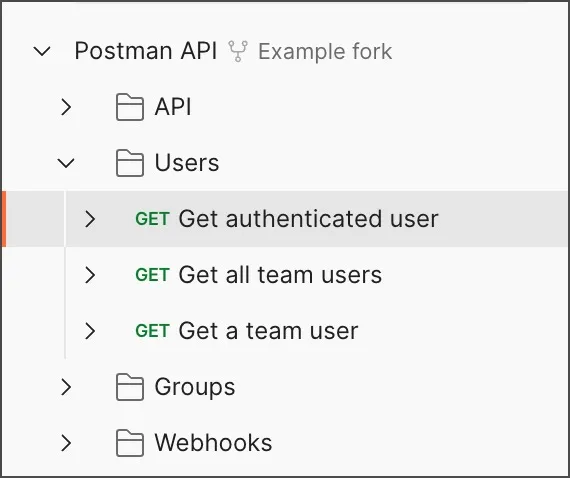
Task: Collapse the Users folder chevron
Action: (x=66, y=163)
